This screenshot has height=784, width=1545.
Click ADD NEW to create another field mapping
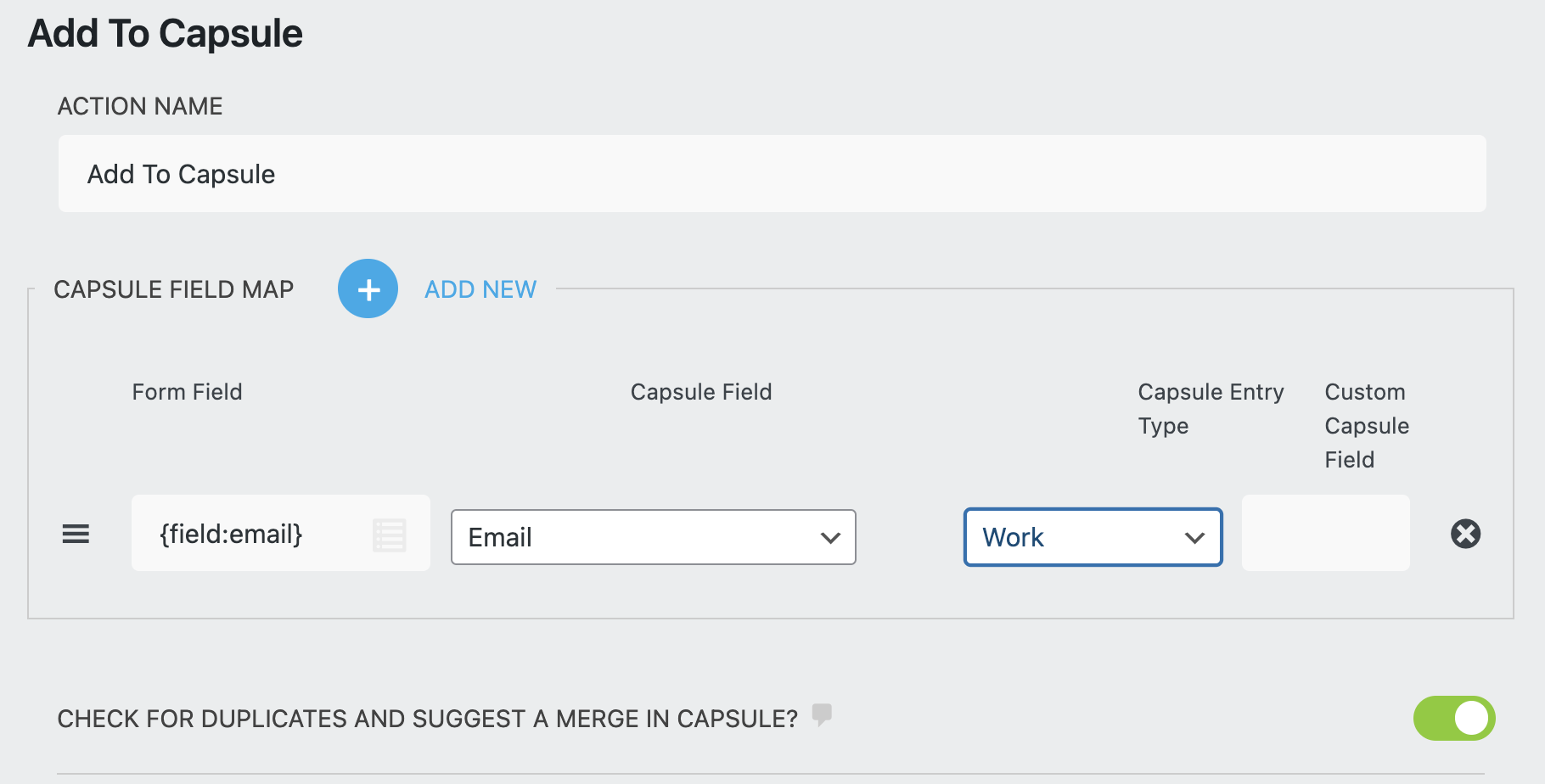pos(480,288)
